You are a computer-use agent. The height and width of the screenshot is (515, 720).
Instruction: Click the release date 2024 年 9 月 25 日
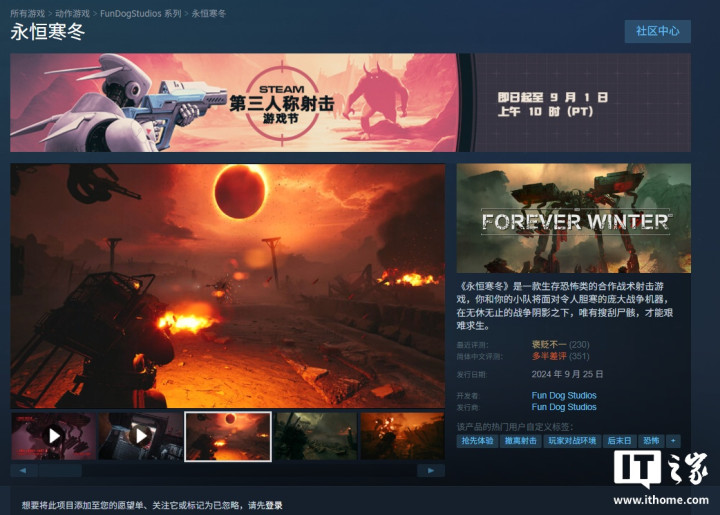coord(567,374)
